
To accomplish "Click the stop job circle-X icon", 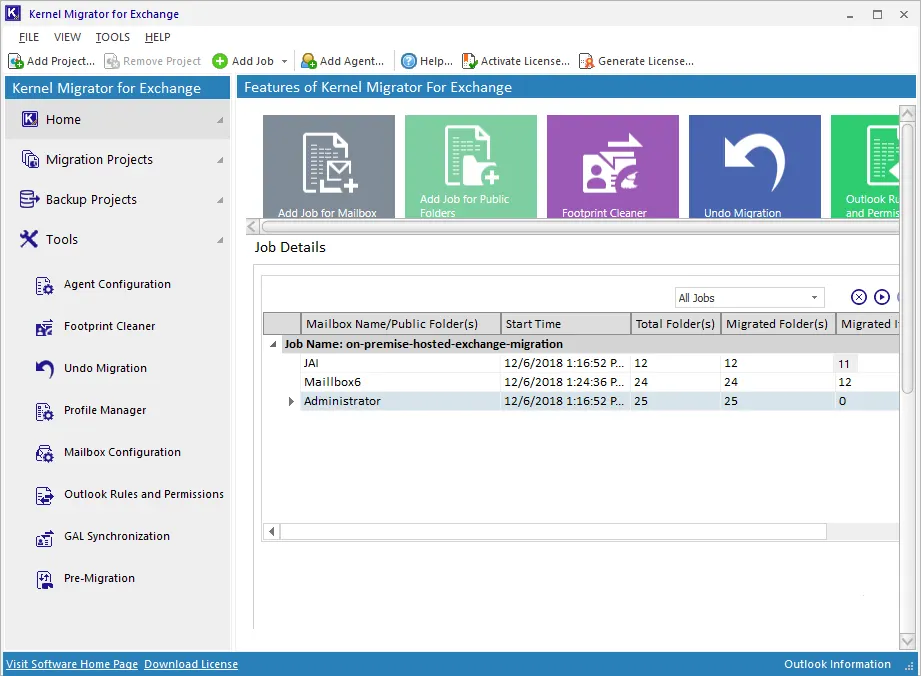I will click(x=859, y=297).
